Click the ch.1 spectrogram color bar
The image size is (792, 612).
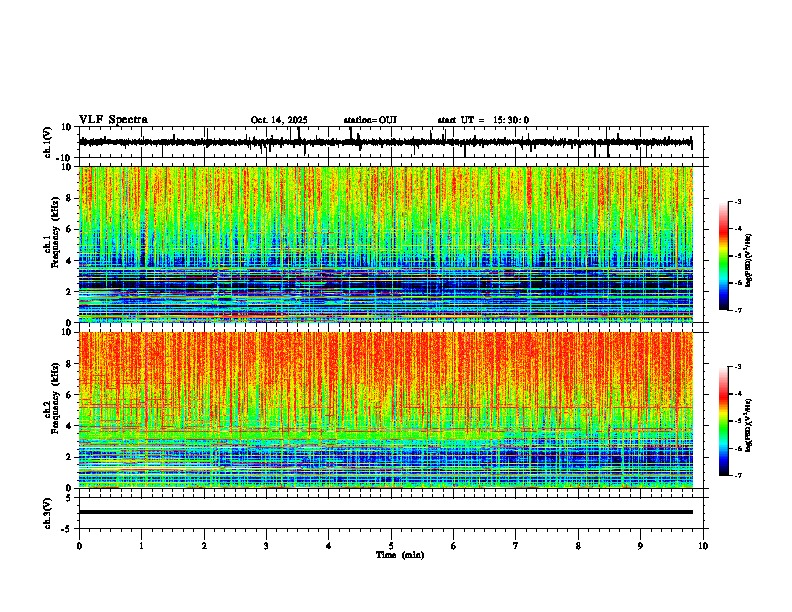coord(724,256)
